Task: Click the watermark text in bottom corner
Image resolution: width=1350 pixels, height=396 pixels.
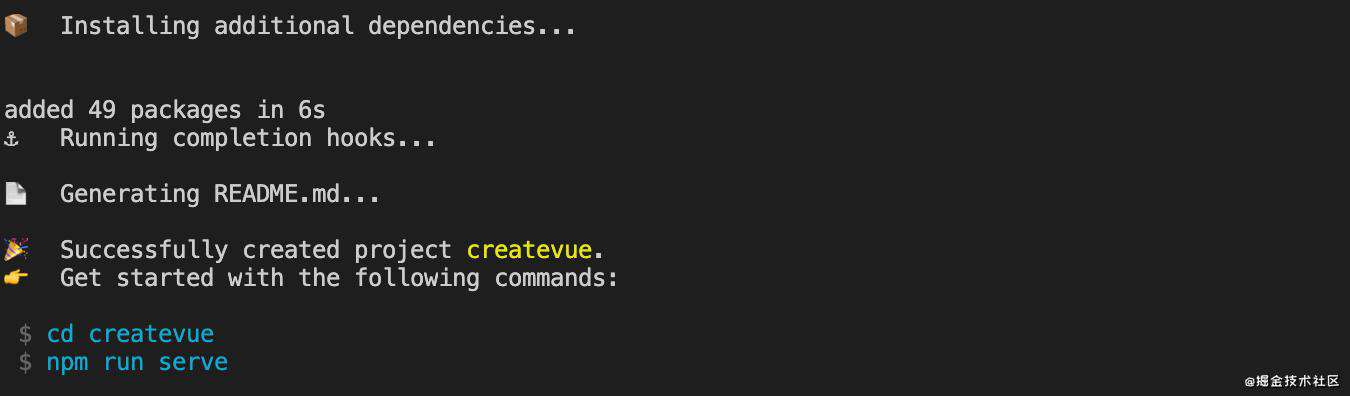Action: click(1291, 381)
